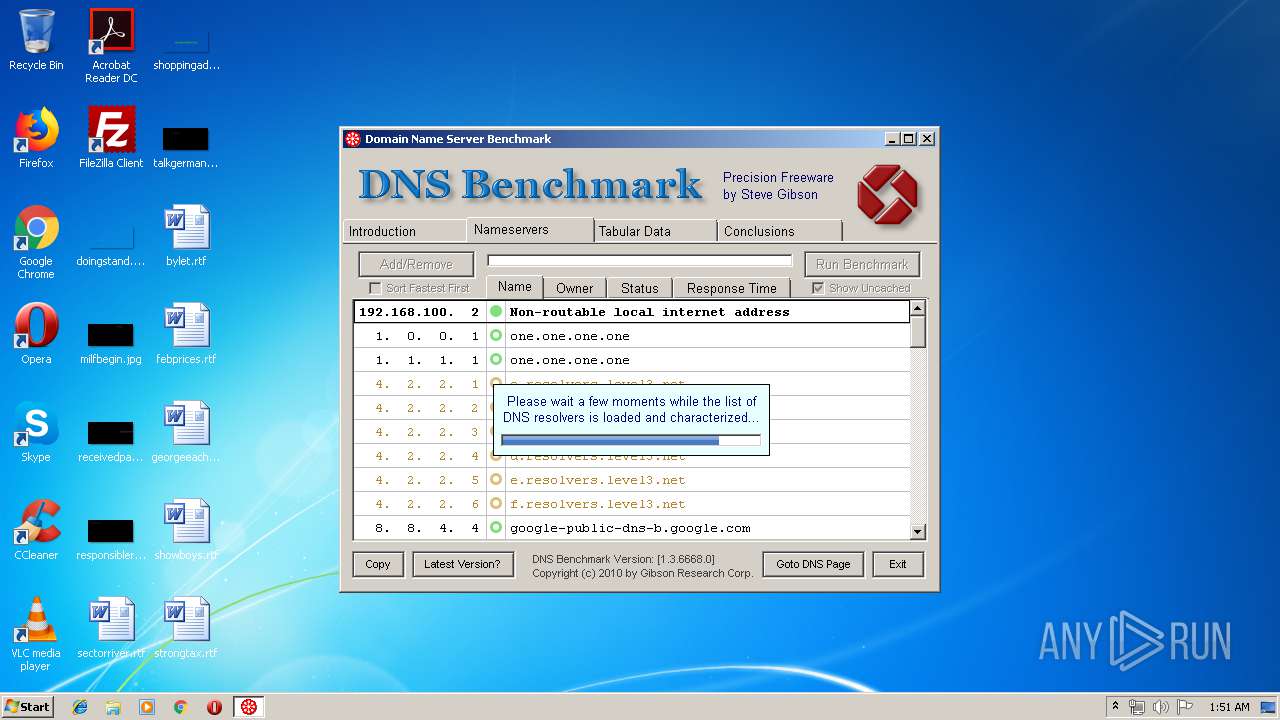Screen dimensions: 1280x720
Task: Click the Exit button
Action: click(898, 564)
